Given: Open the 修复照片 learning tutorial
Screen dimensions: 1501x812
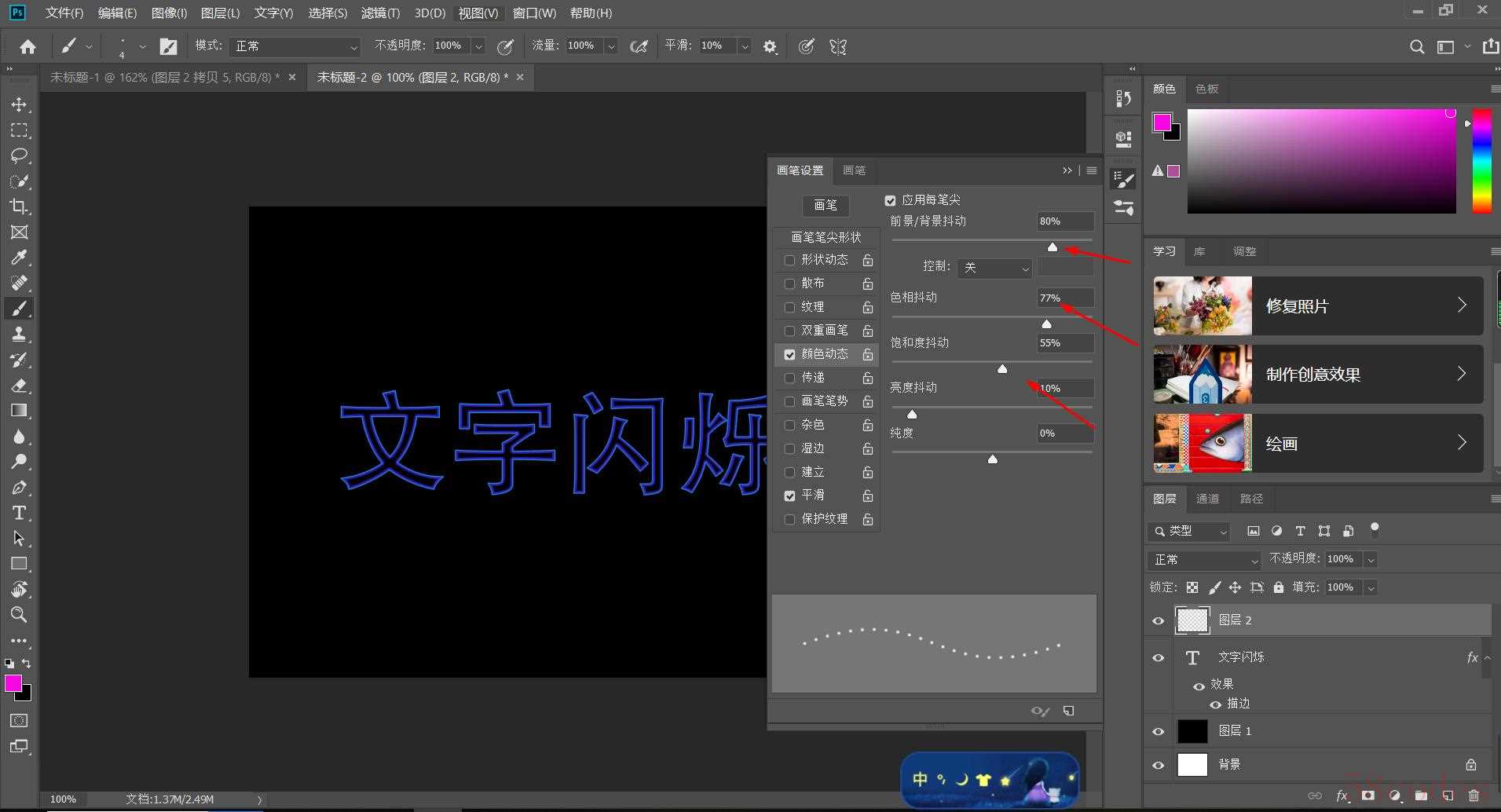Looking at the screenshot, I should pos(1317,305).
